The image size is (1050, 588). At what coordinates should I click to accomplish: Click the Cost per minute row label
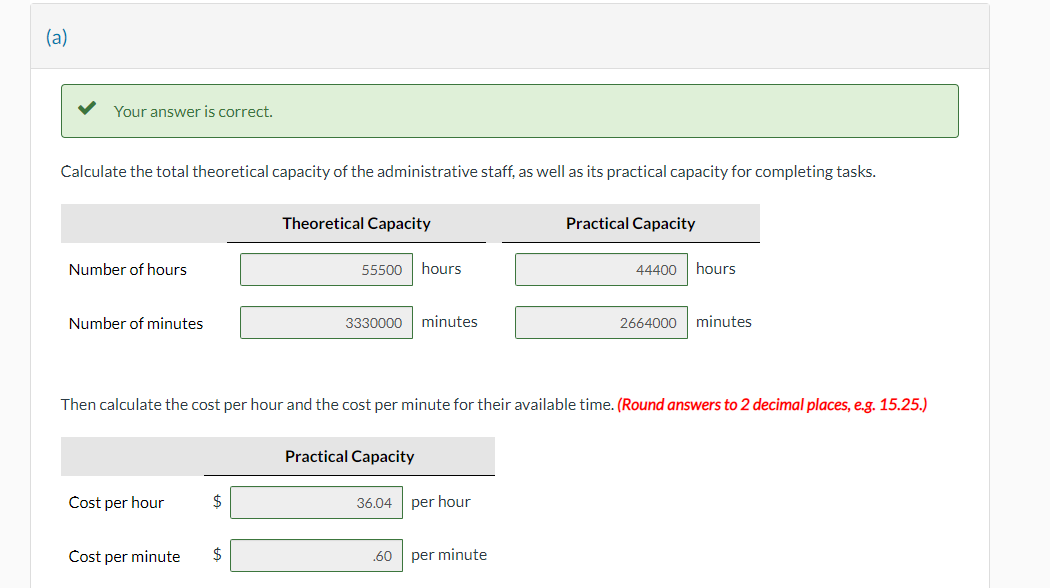click(x=124, y=555)
